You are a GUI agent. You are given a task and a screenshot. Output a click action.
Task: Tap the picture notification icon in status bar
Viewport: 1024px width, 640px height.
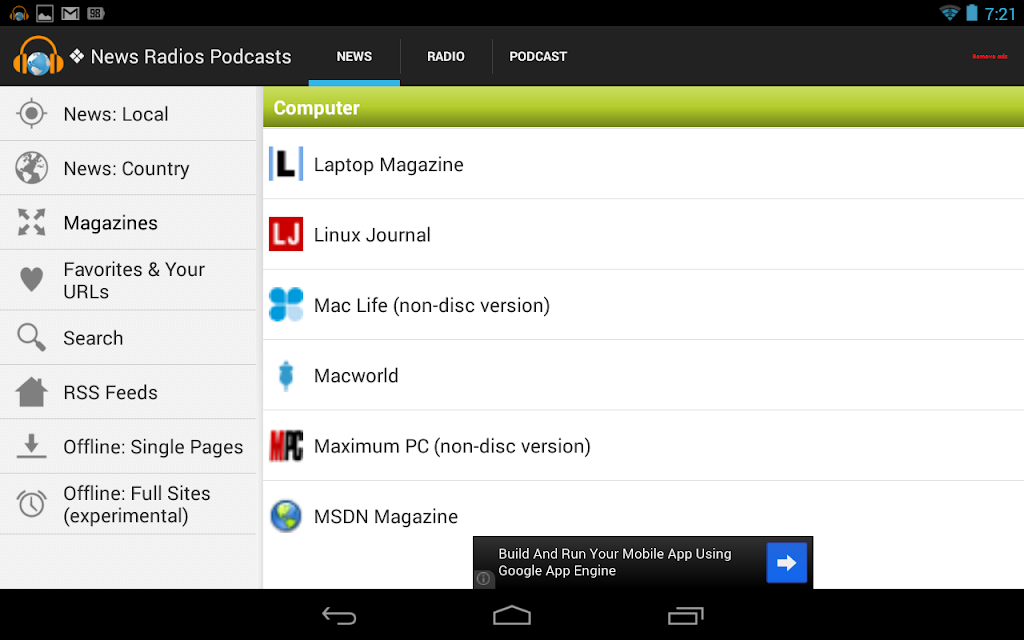click(x=45, y=13)
